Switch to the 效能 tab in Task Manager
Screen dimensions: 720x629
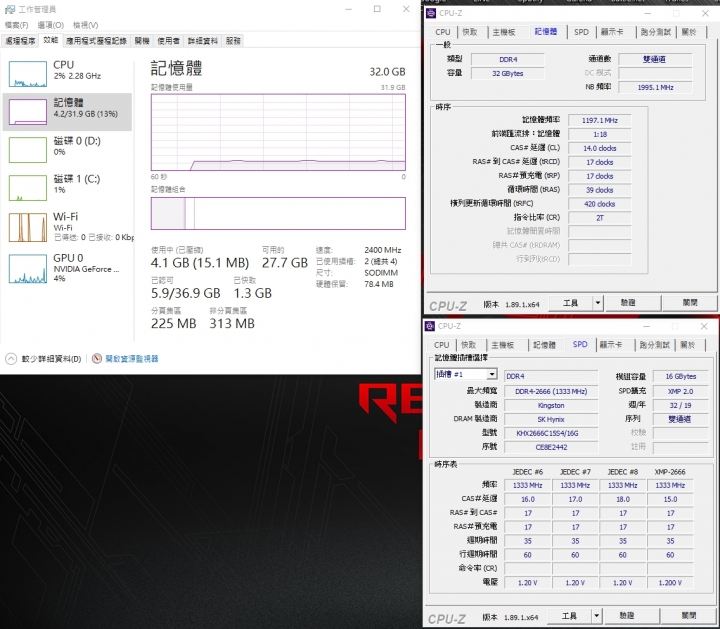pos(51,40)
